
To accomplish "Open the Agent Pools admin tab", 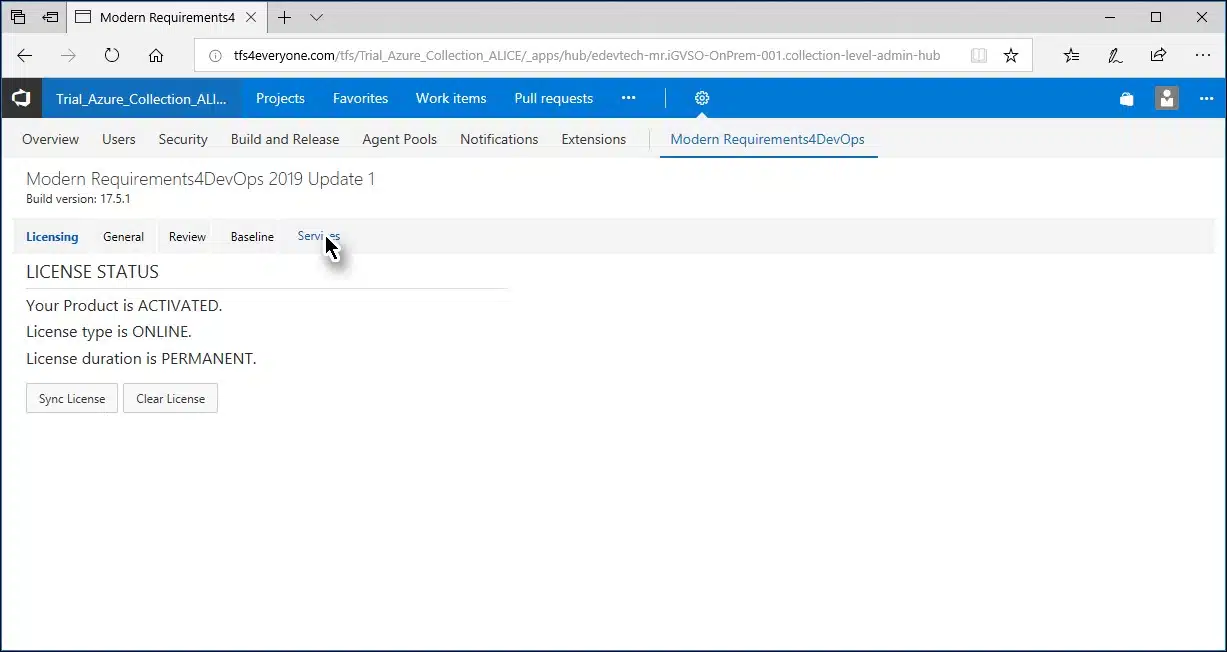I will point(399,139).
